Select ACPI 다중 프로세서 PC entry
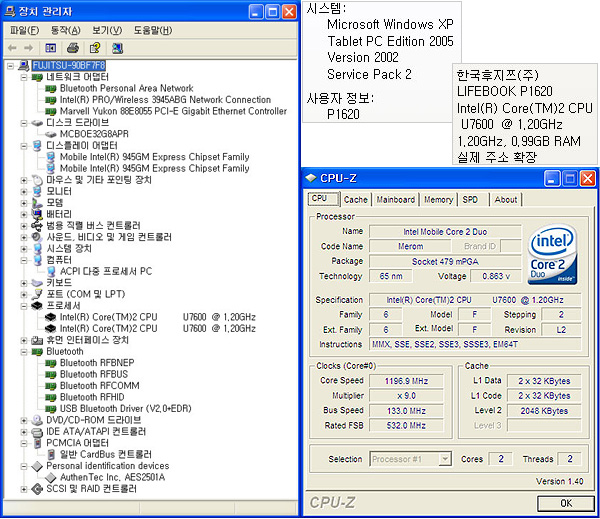600x519 pixels. [106, 272]
